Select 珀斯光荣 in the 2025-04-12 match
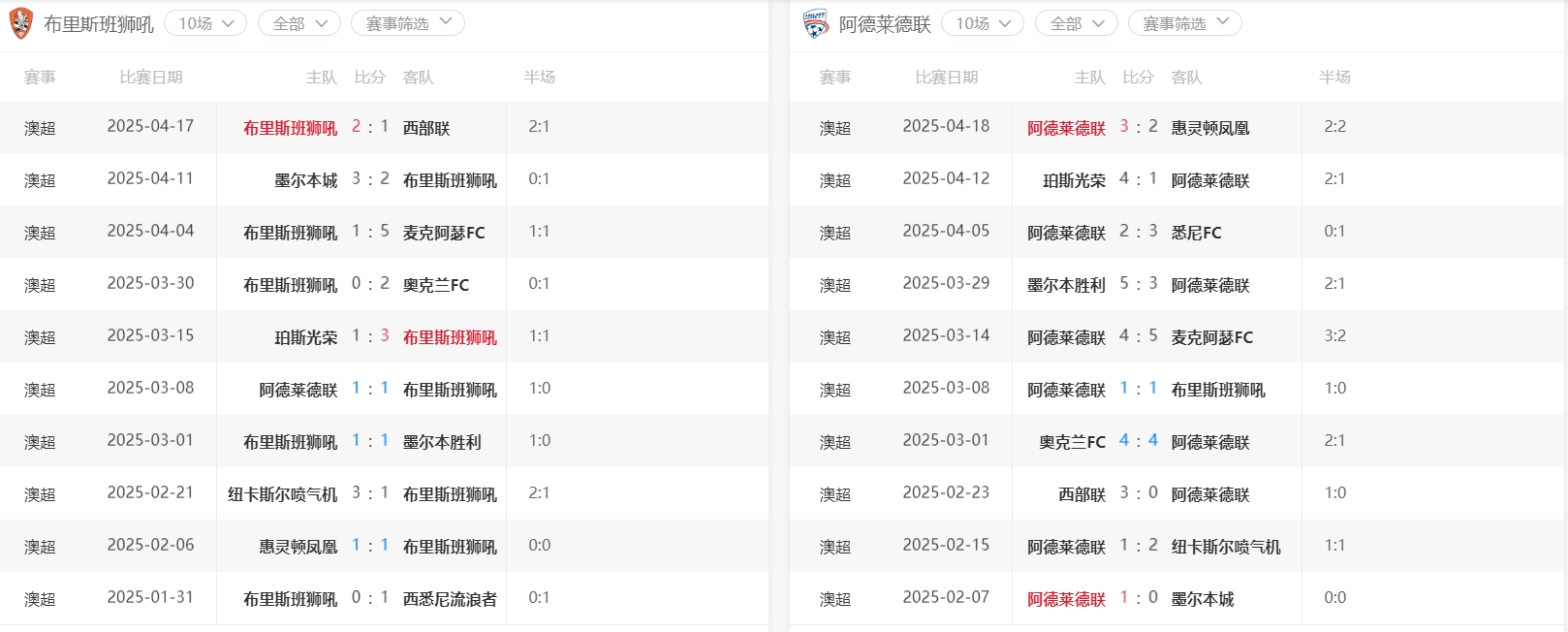 click(x=1074, y=180)
